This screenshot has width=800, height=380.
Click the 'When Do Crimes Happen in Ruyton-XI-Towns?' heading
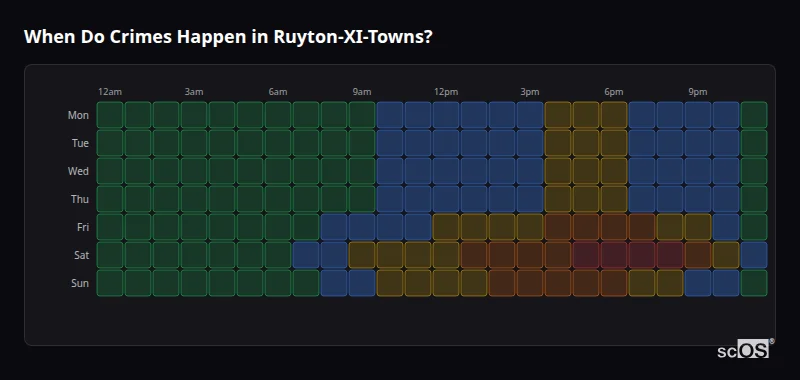pos(228,37)
